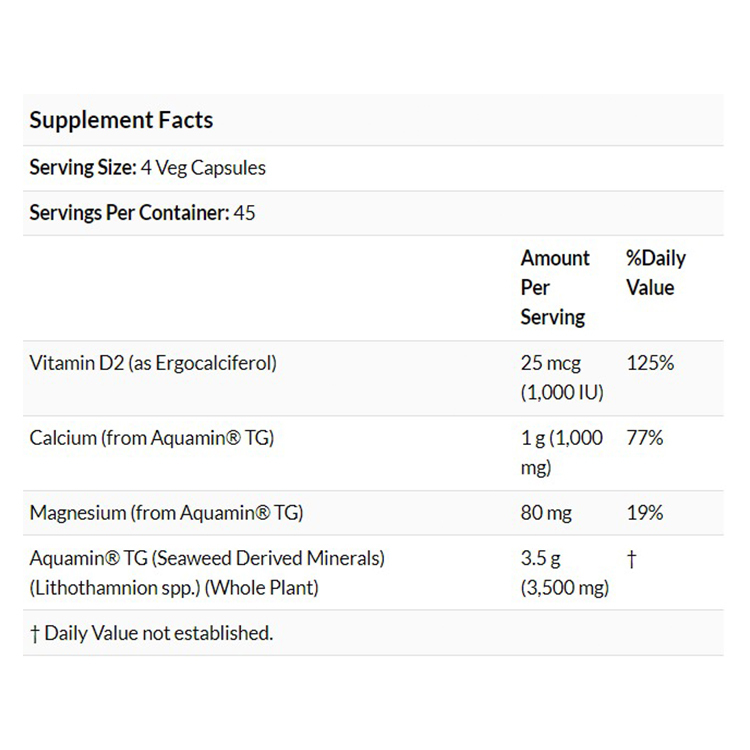Click the Amount Per Serving column header
Screen dimensions: 750x750
(555, 288)
